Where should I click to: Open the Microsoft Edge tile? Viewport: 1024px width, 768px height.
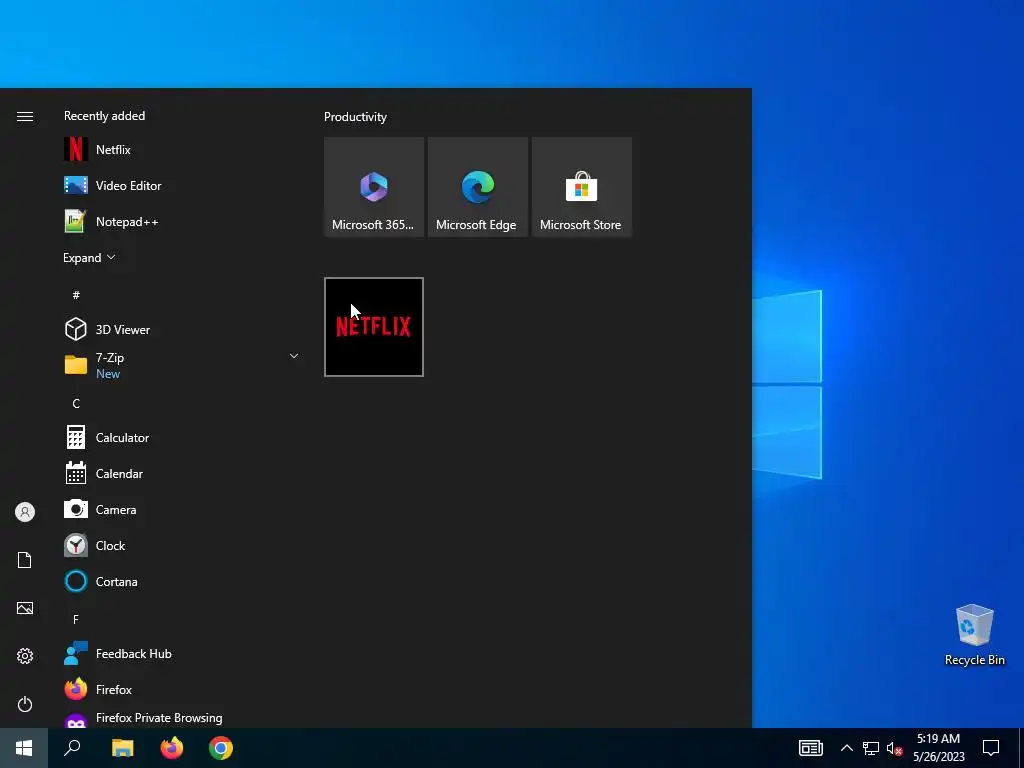[x=477, y=187]
